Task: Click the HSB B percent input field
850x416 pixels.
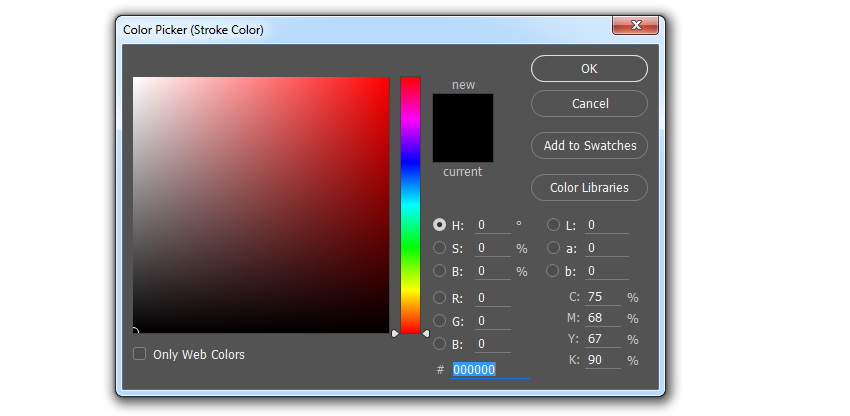Action: coord(493,271)
